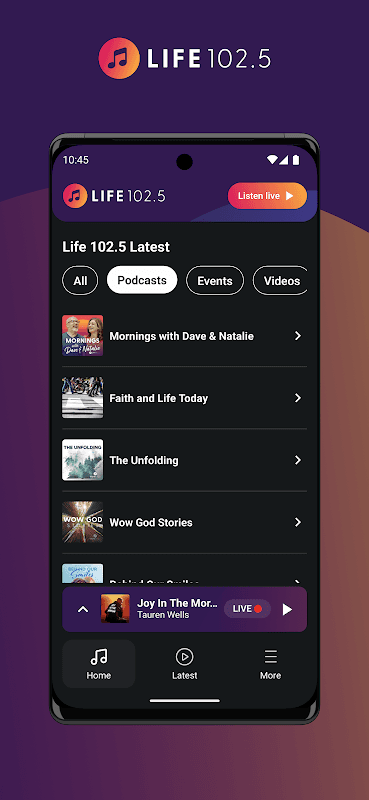Tap Joy In The Morning album art
Viewport: 369px width, 800px height.
tap(115, 609)
